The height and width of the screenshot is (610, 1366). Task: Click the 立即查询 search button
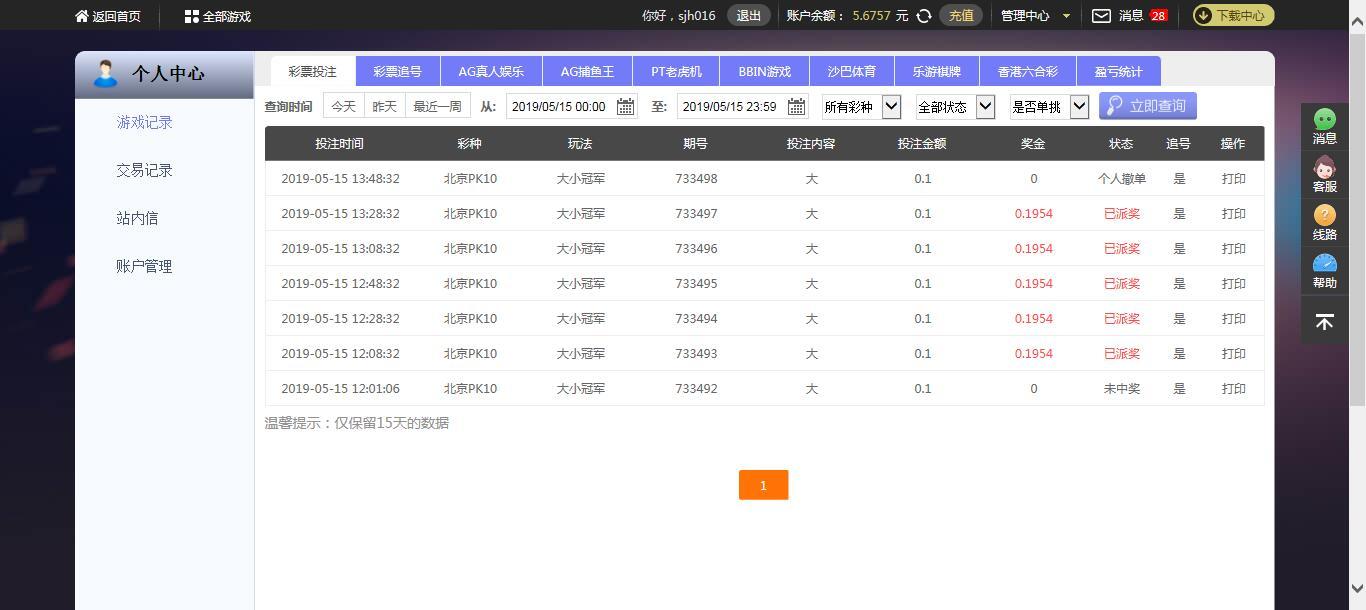coord(1147,106)
